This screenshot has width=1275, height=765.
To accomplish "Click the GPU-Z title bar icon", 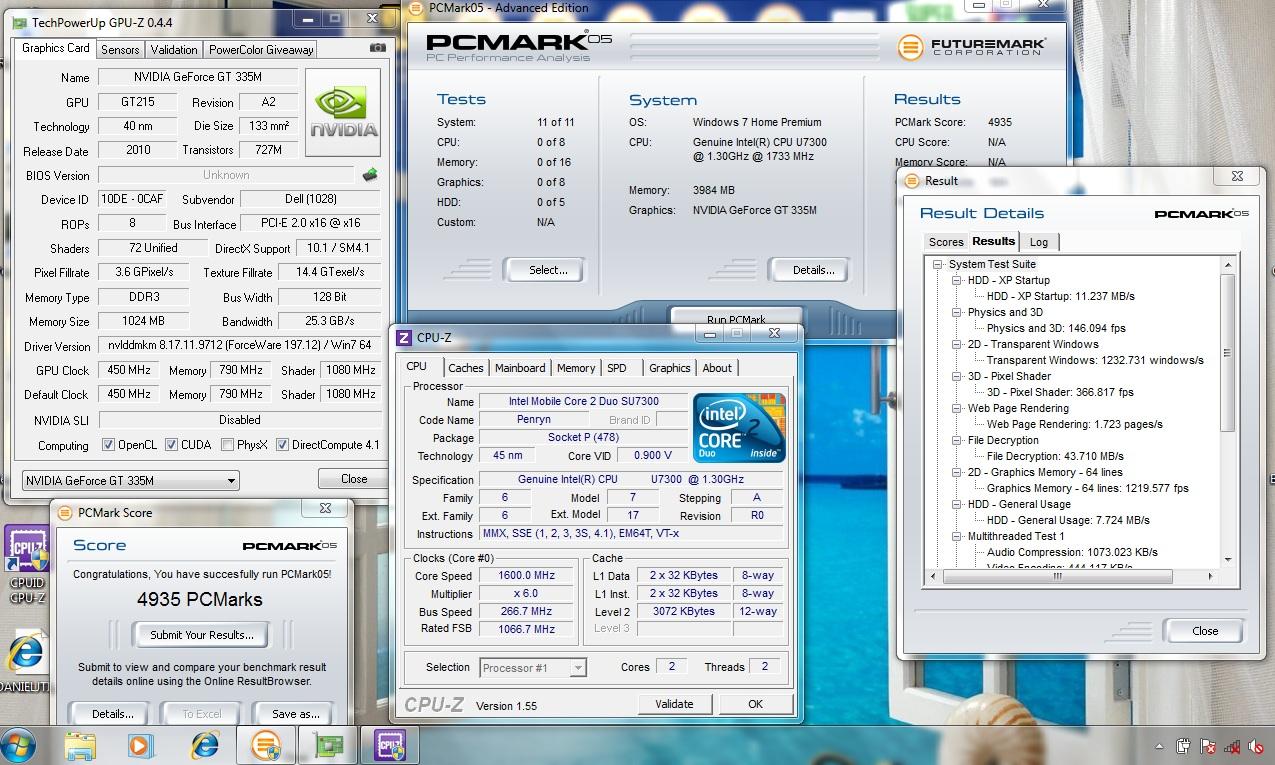I will [20, 21].
